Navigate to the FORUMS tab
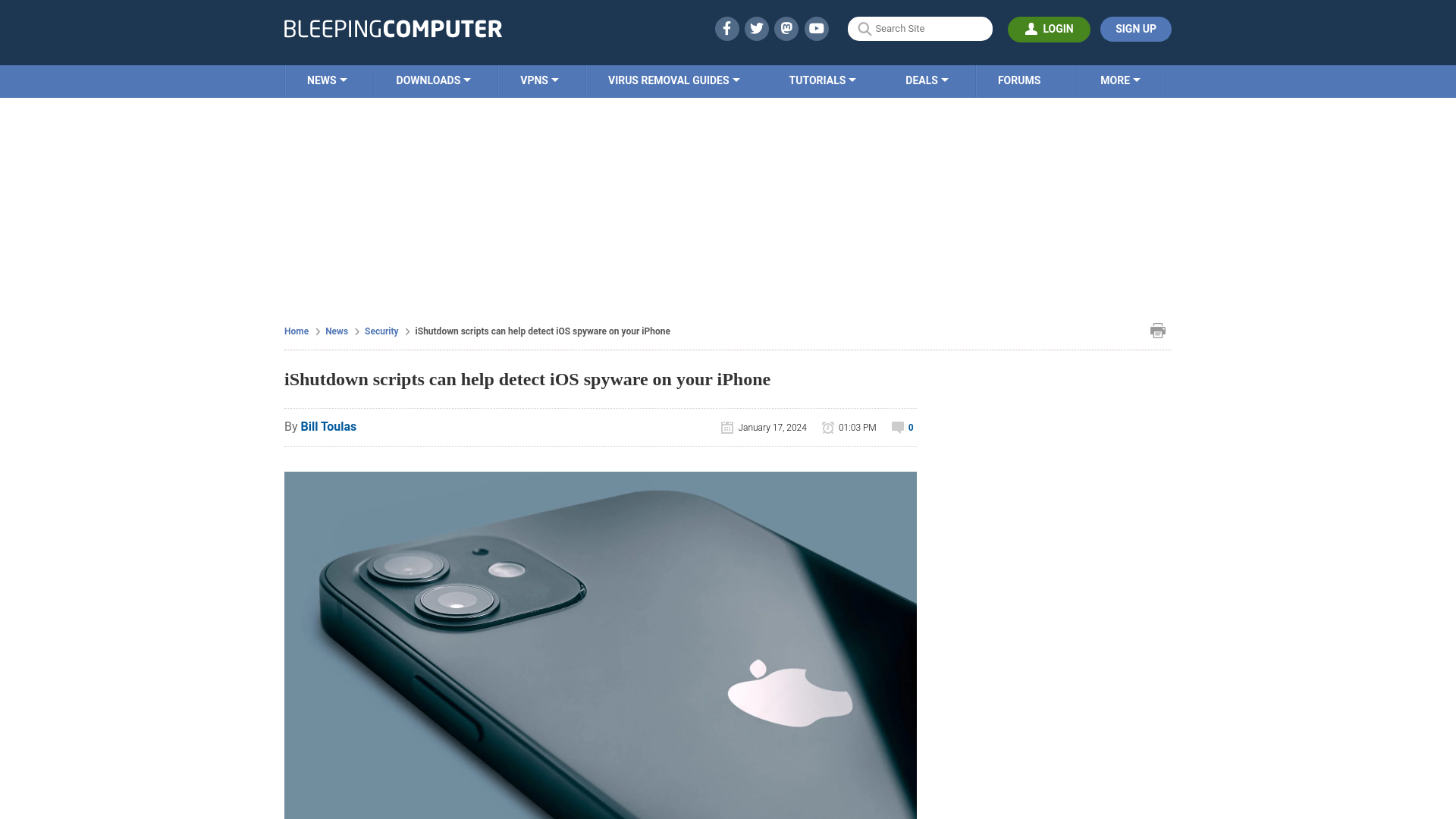The width and height of the screenshot is (1456, 819). pos(1019,80)
